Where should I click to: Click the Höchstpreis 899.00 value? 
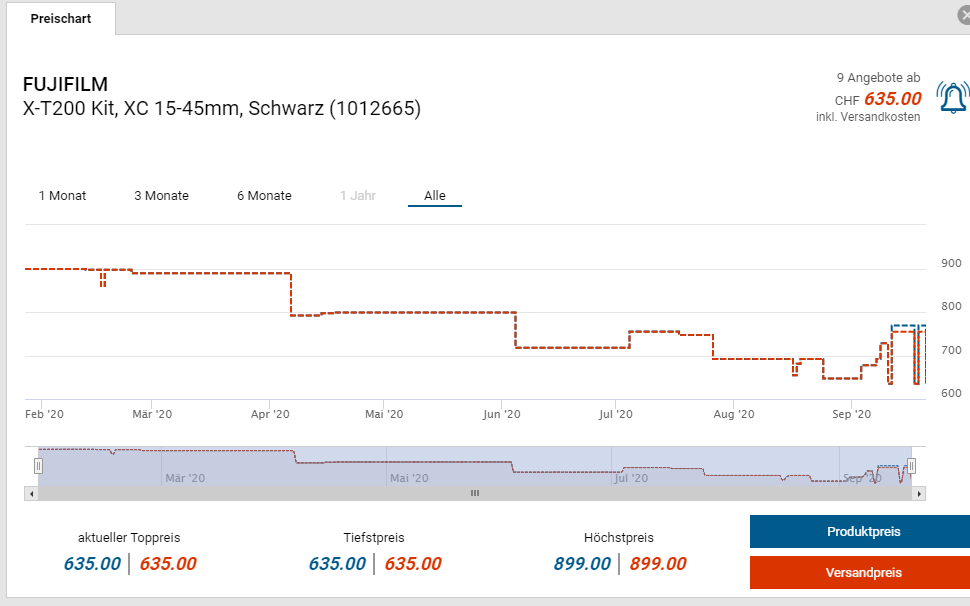pos(582,564)
